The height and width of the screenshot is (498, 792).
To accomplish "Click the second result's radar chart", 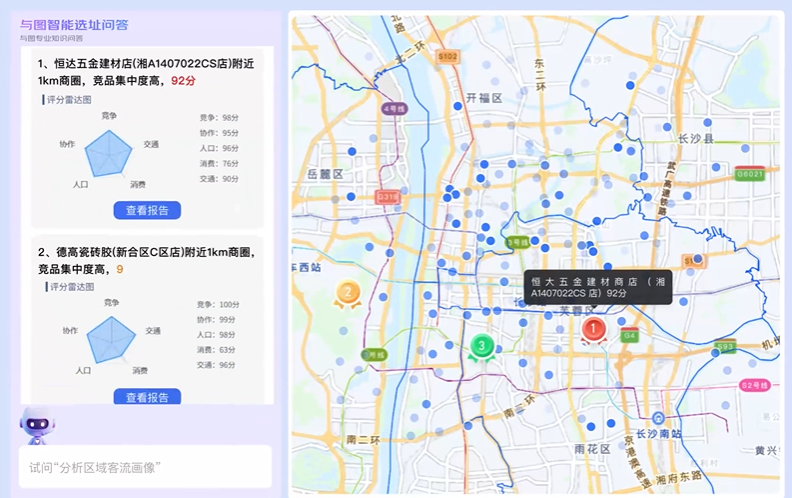I will click(109, 337).
